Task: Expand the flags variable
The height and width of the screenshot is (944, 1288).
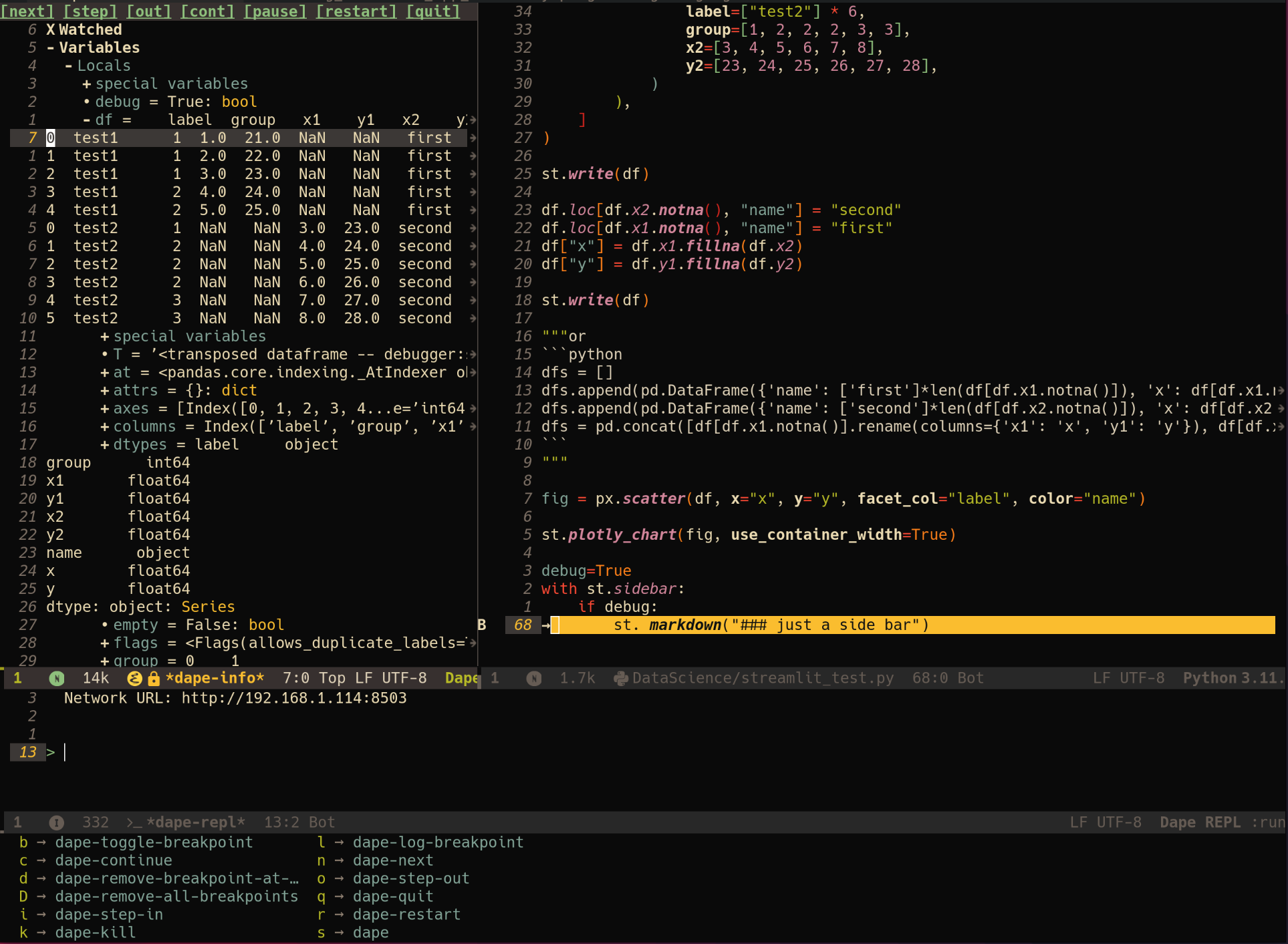Action: click(105, 643)
